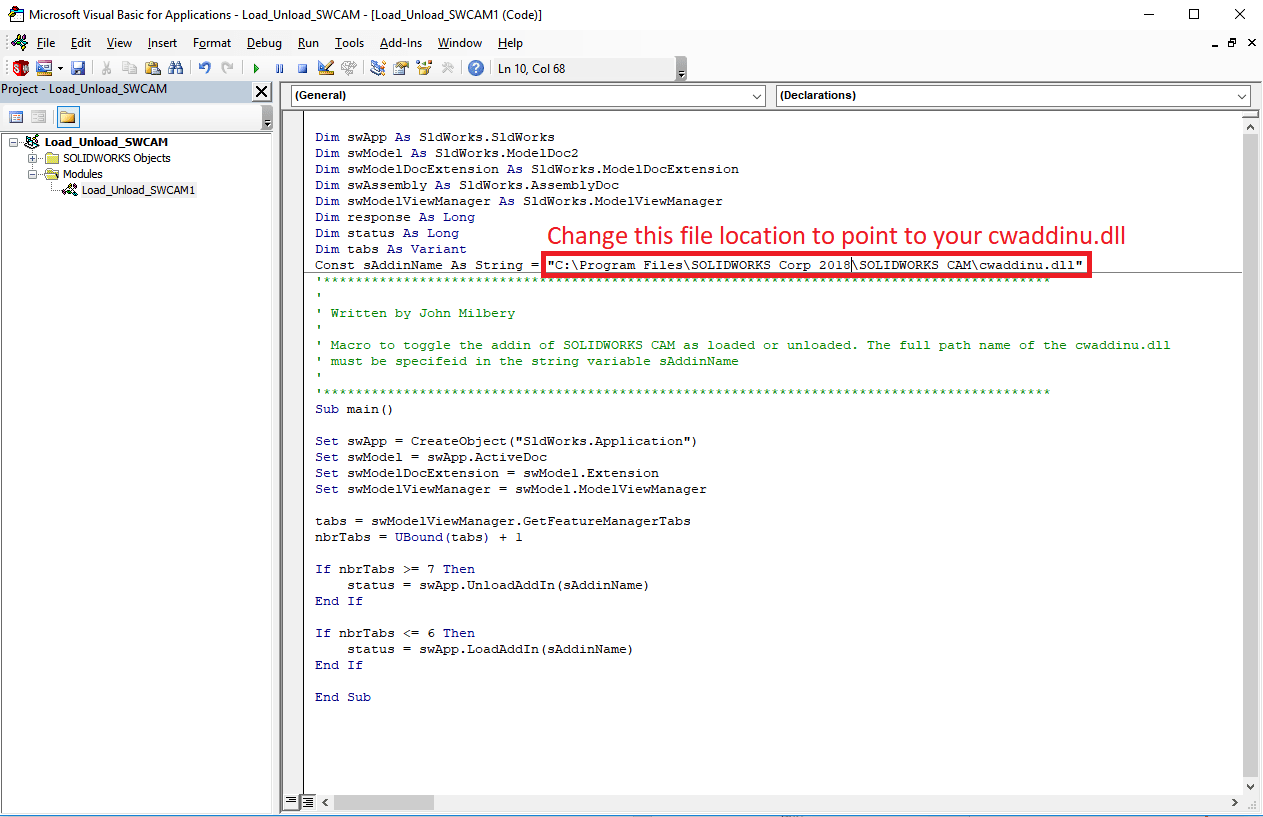The height and width of the screenshot is (817, 1263).
Task: Open the Tools menu
Action: tap(349, 43)
